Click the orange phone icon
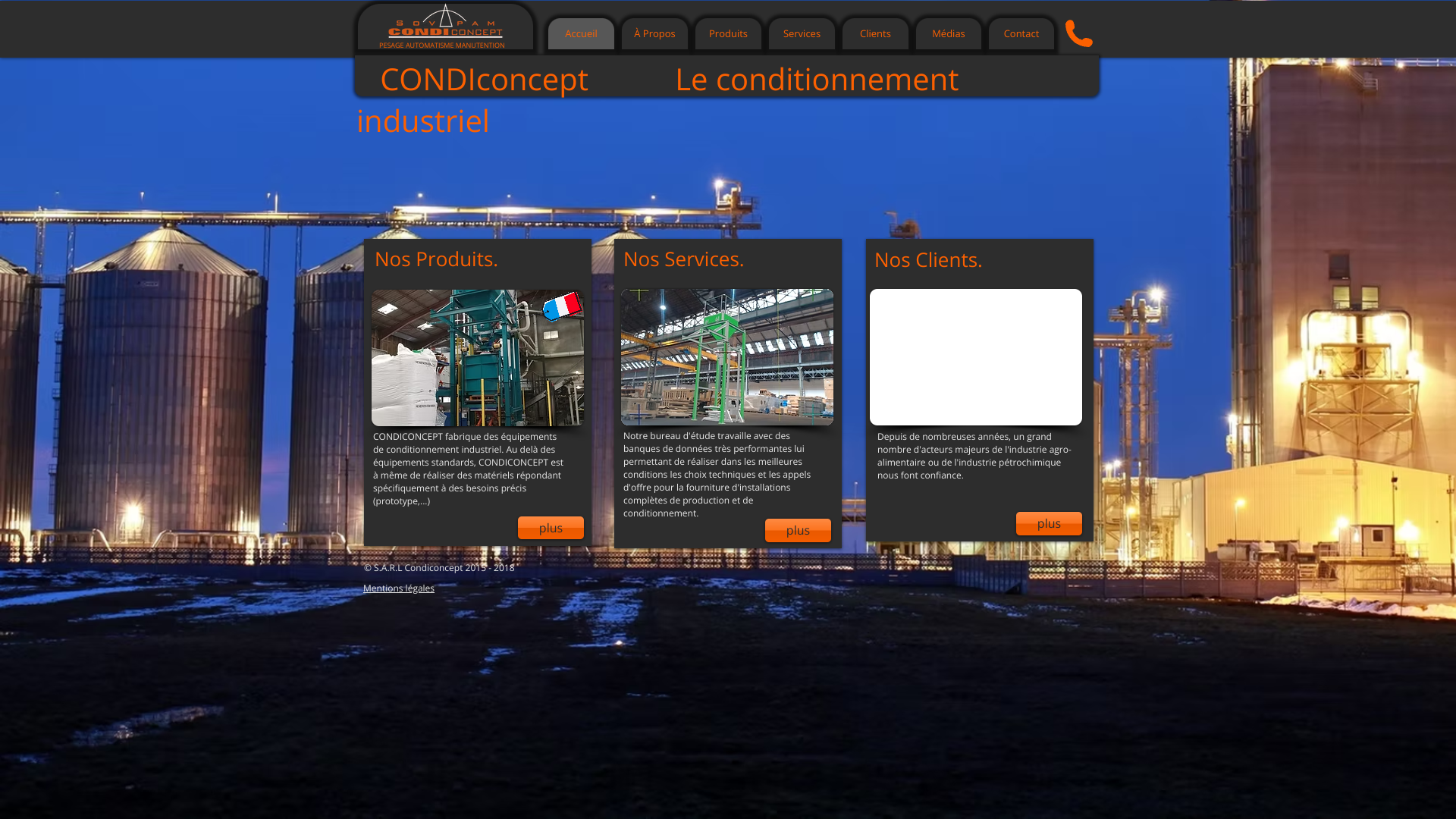Image resolution: width=1456 pixels, height=819 pixels. [x=1078, y=33]
